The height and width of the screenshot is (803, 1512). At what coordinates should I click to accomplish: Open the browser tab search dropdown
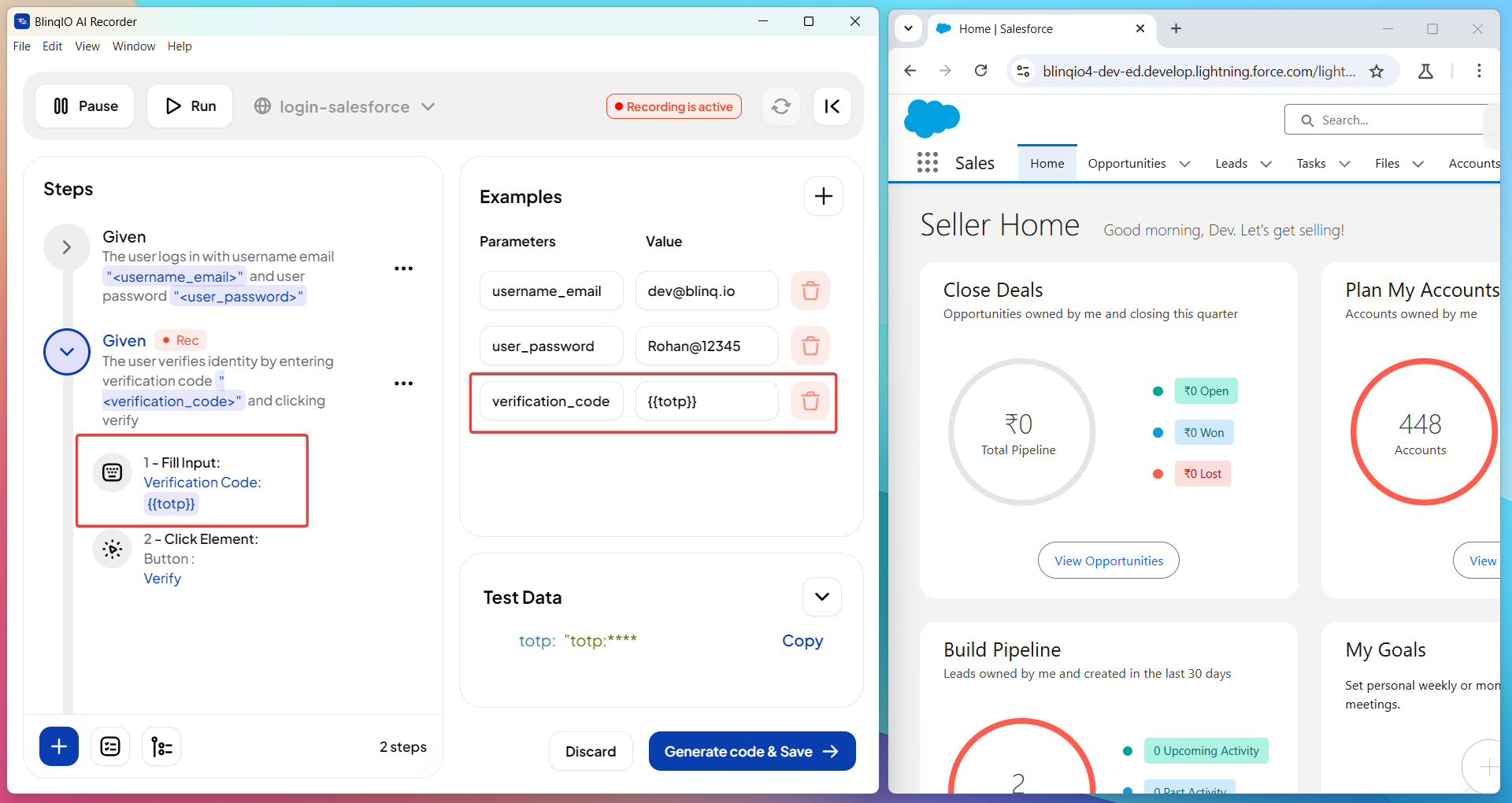point(908,28)
